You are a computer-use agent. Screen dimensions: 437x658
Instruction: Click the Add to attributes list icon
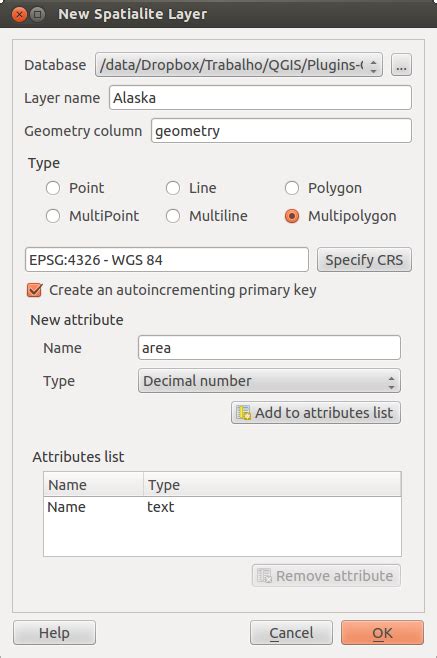[x=243, y=413]
